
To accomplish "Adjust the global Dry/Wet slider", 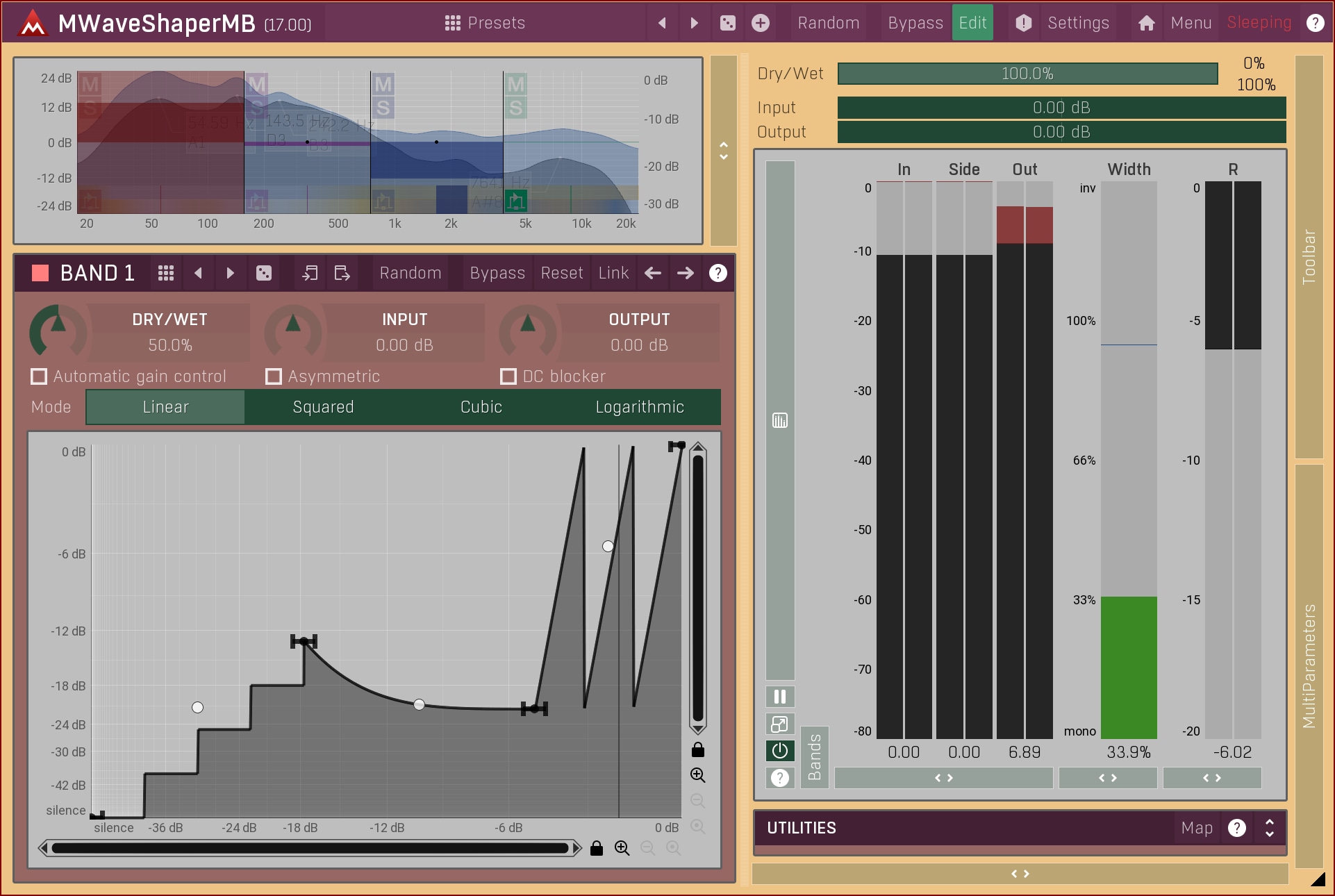I will coord(1027,74).
